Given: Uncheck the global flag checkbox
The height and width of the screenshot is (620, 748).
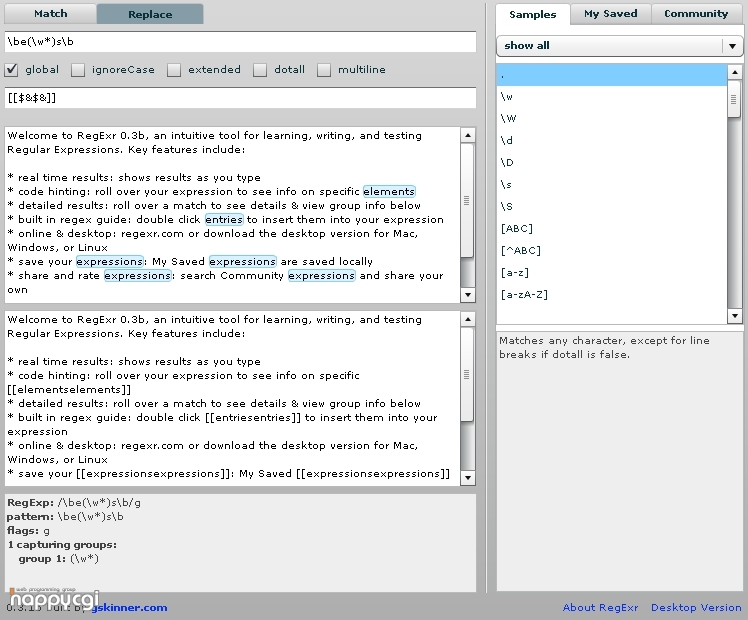Looking at the screenshot, I should click(x=11, y=70).
